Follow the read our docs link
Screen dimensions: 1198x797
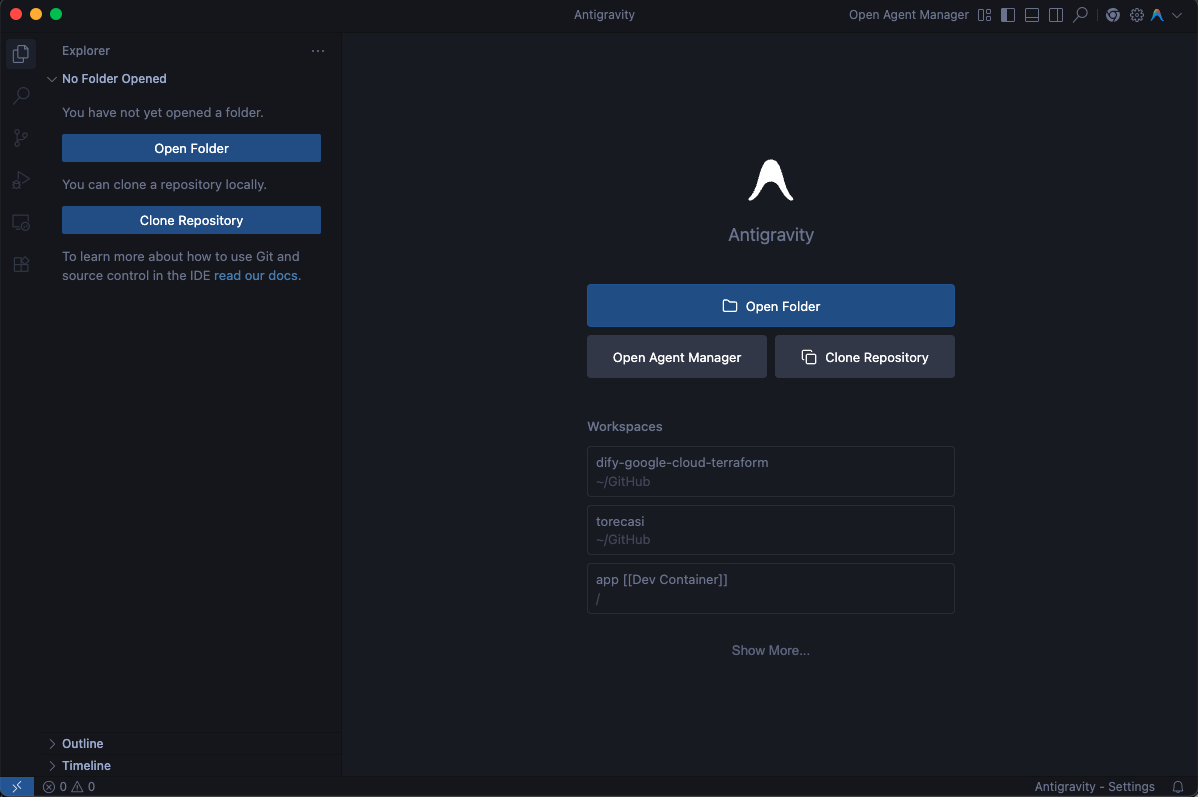pos(257,275)
